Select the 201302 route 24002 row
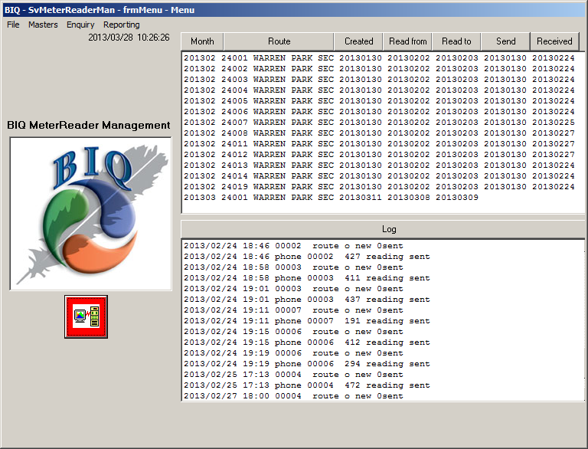The width and height of the screenshot is (588, 449). point(379,69)
